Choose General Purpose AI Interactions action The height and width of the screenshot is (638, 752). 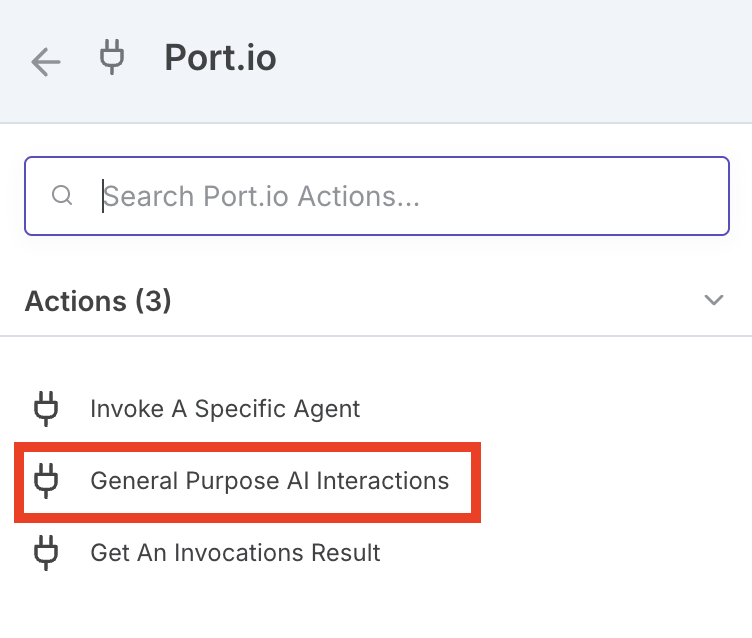point(269,480)
